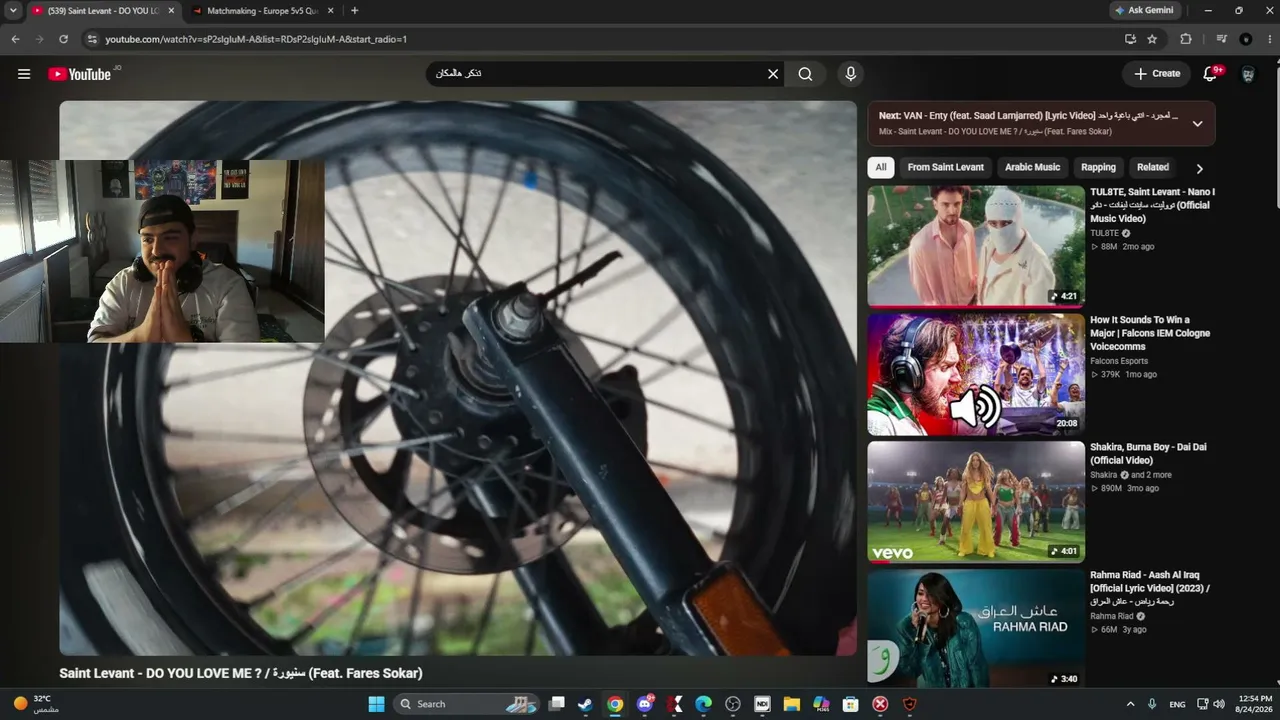This screenshot has height=720, width=1280.
Task: Open the YouTube guide hamburger menu
Action: click(x=24, y=74)
